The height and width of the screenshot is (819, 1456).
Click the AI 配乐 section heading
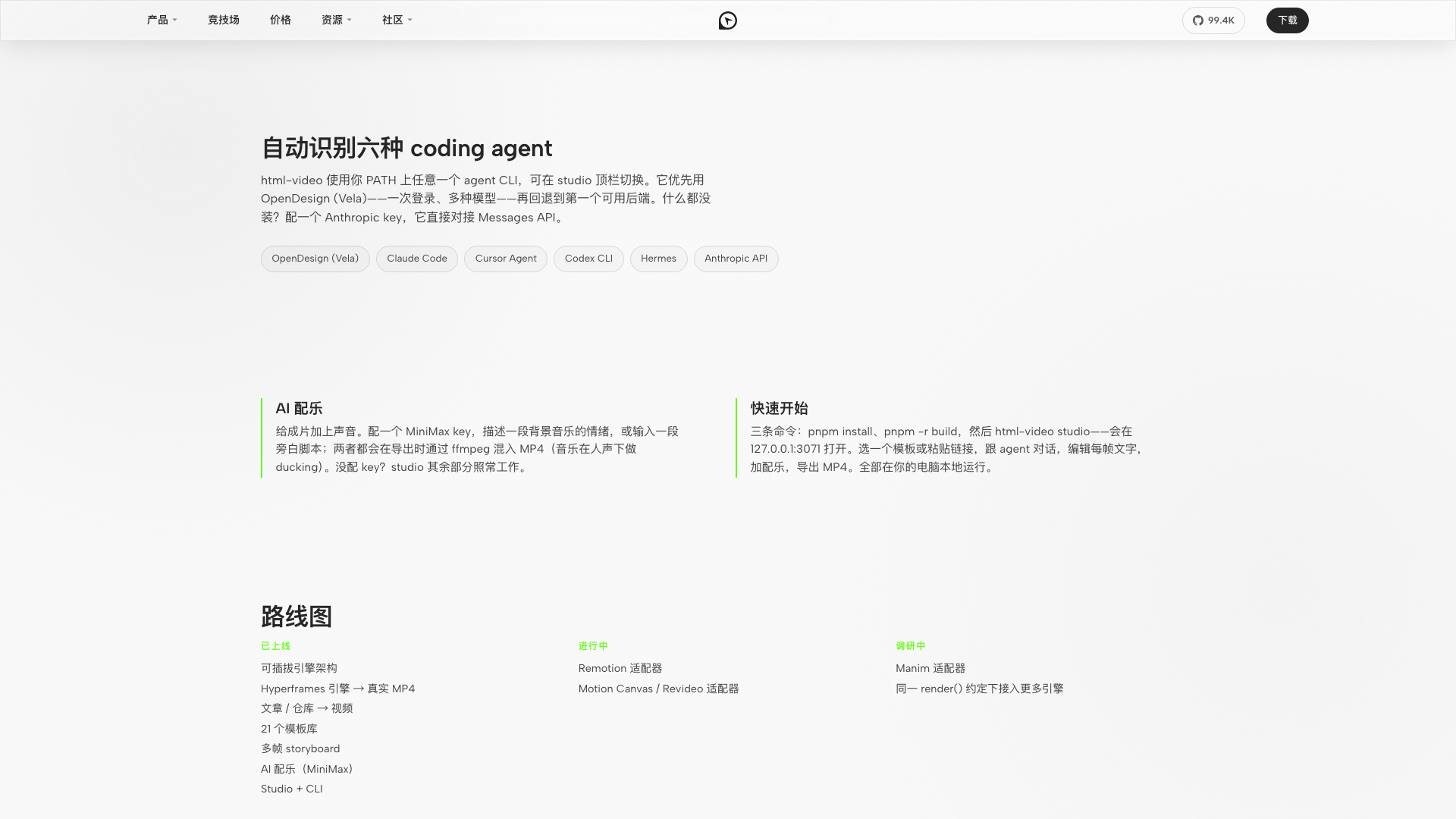point(299,409)
